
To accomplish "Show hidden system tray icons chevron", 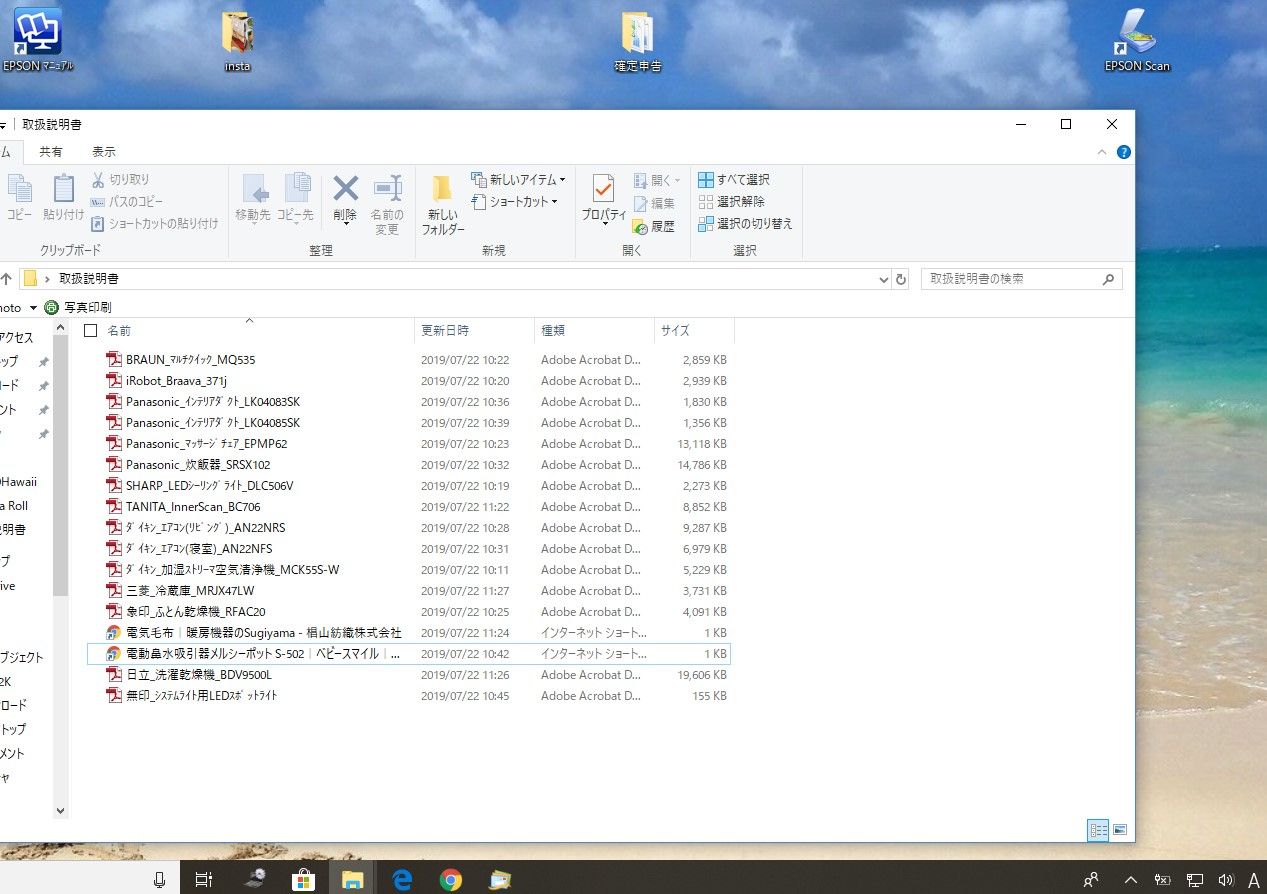I will pos(1130,880).
